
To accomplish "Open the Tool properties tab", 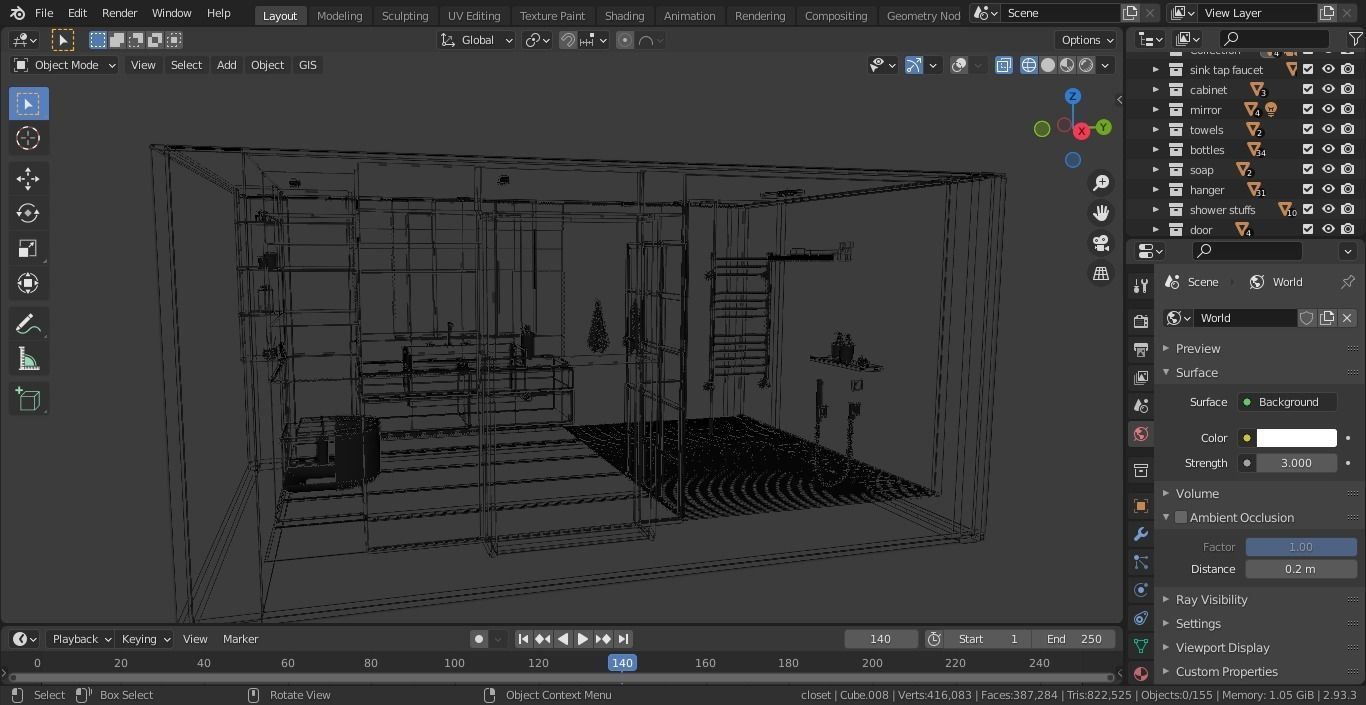I will pyautogui.click(x=1140, y=286).
